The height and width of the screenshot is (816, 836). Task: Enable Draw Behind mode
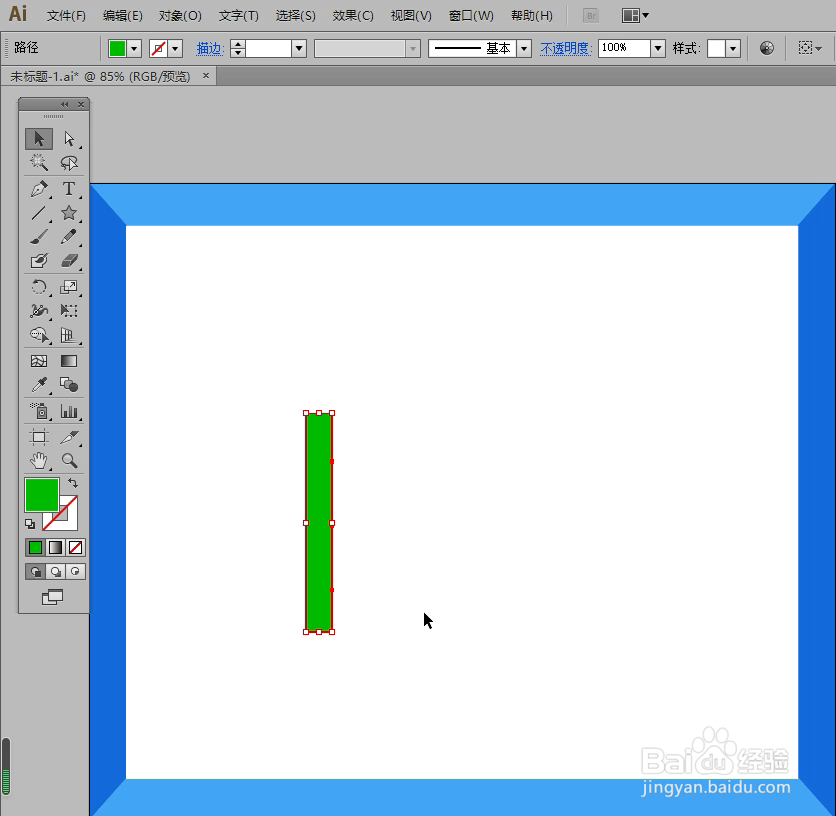point(55,572)
